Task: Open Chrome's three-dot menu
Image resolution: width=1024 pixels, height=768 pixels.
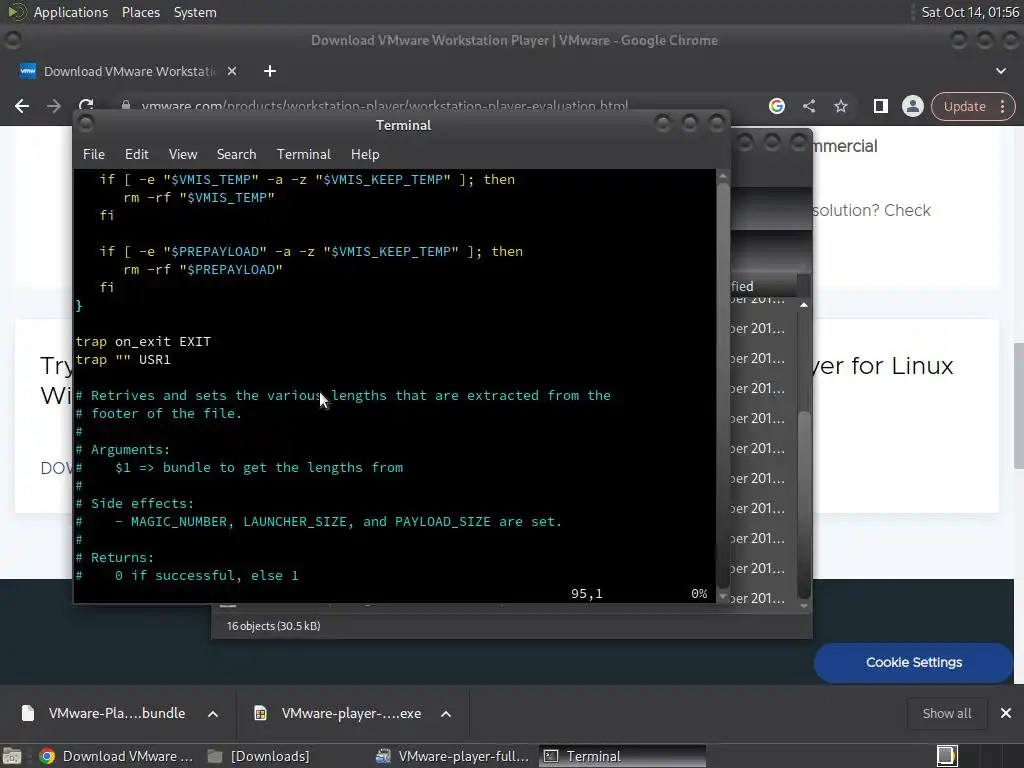Action: click(1002, 106)
